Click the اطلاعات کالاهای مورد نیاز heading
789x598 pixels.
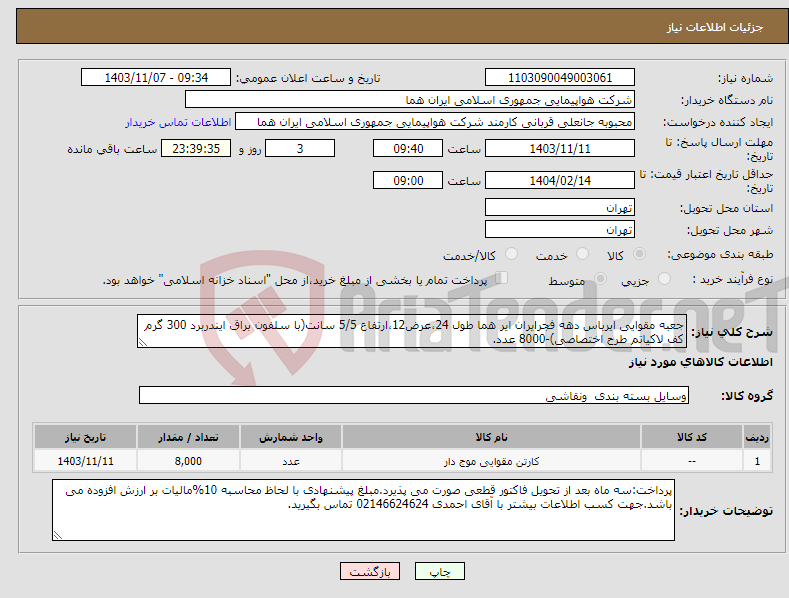coord(700,362)
